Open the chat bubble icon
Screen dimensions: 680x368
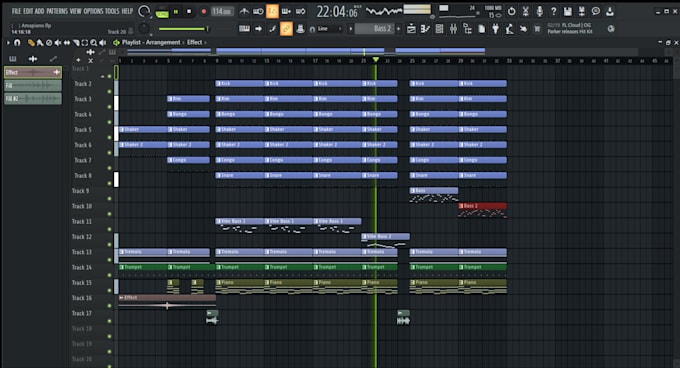click(596, 11)
